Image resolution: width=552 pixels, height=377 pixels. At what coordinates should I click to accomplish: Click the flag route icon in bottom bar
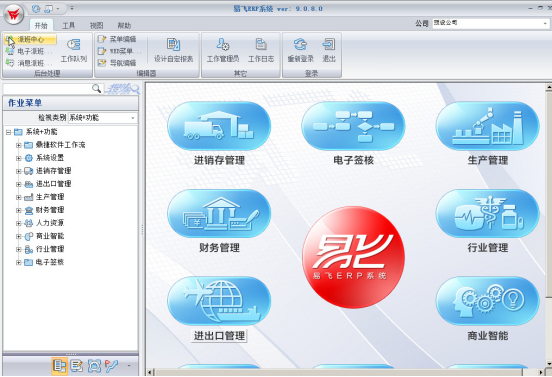click(111, 366)
